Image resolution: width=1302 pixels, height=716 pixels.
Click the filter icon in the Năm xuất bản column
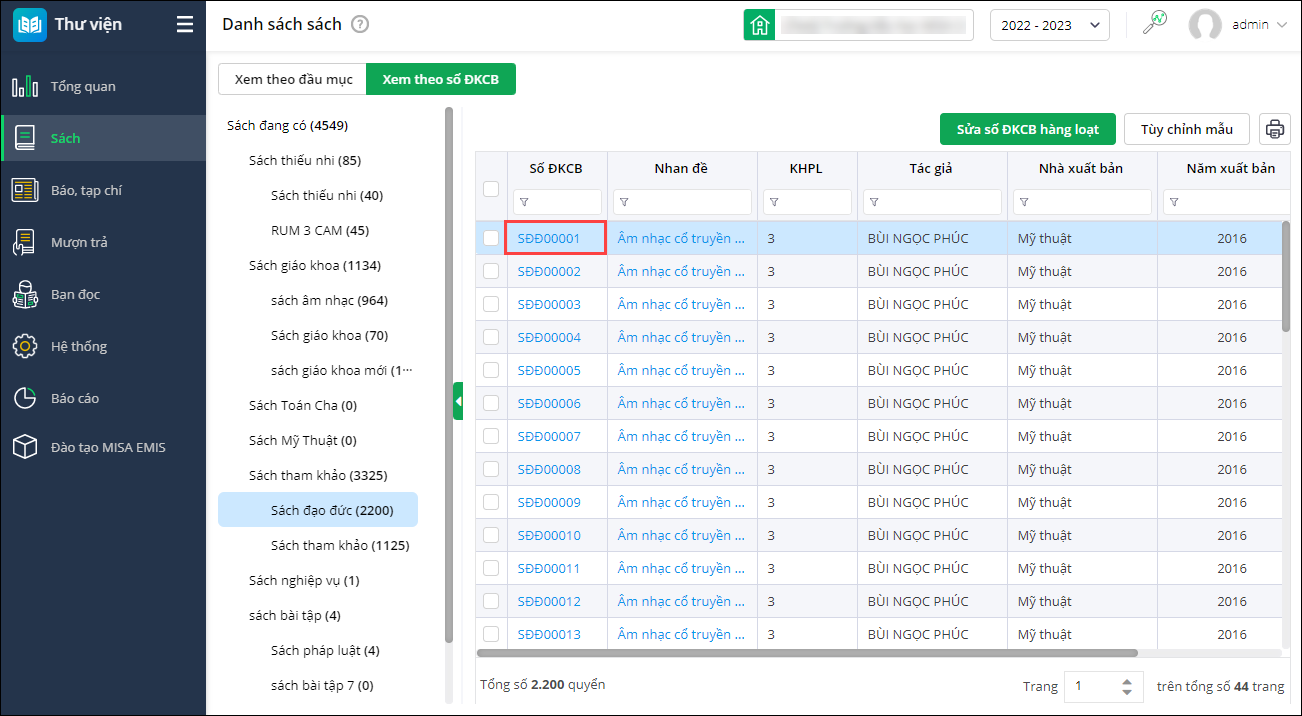tap(1174, 203)
